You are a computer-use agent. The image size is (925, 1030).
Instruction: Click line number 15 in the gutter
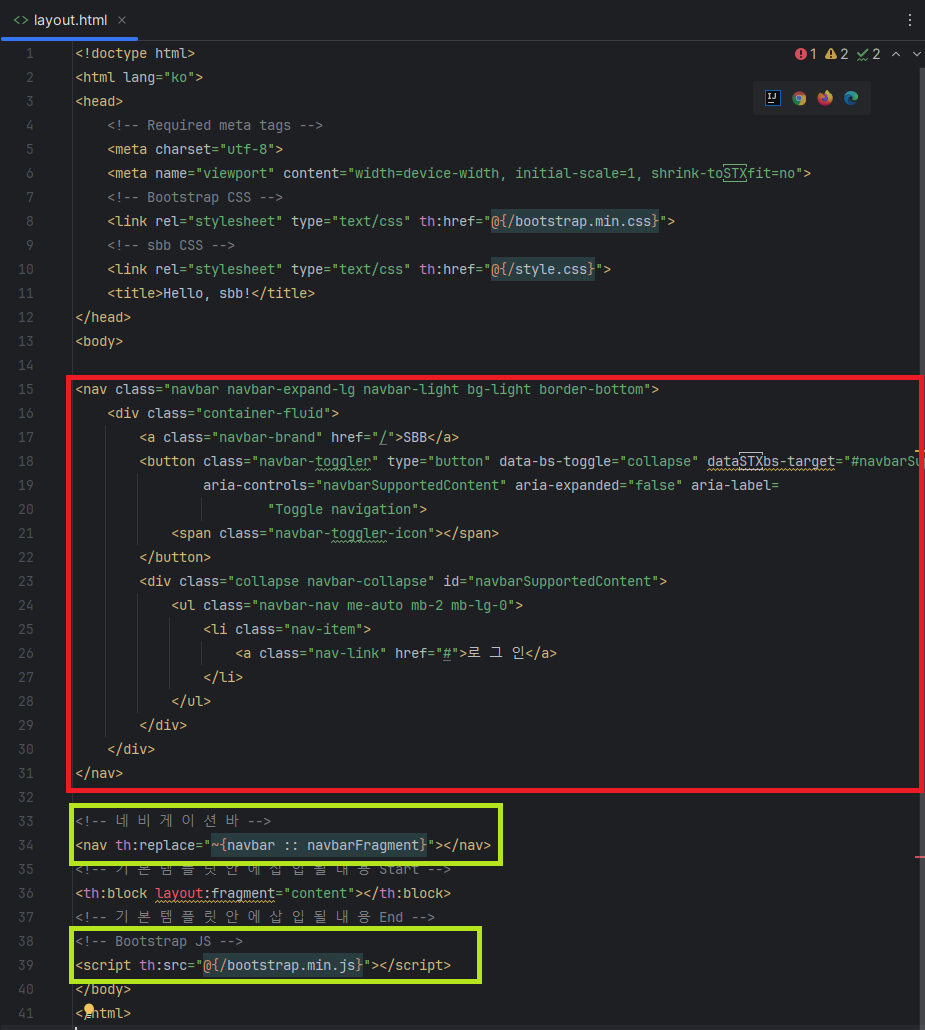(26, 390)
